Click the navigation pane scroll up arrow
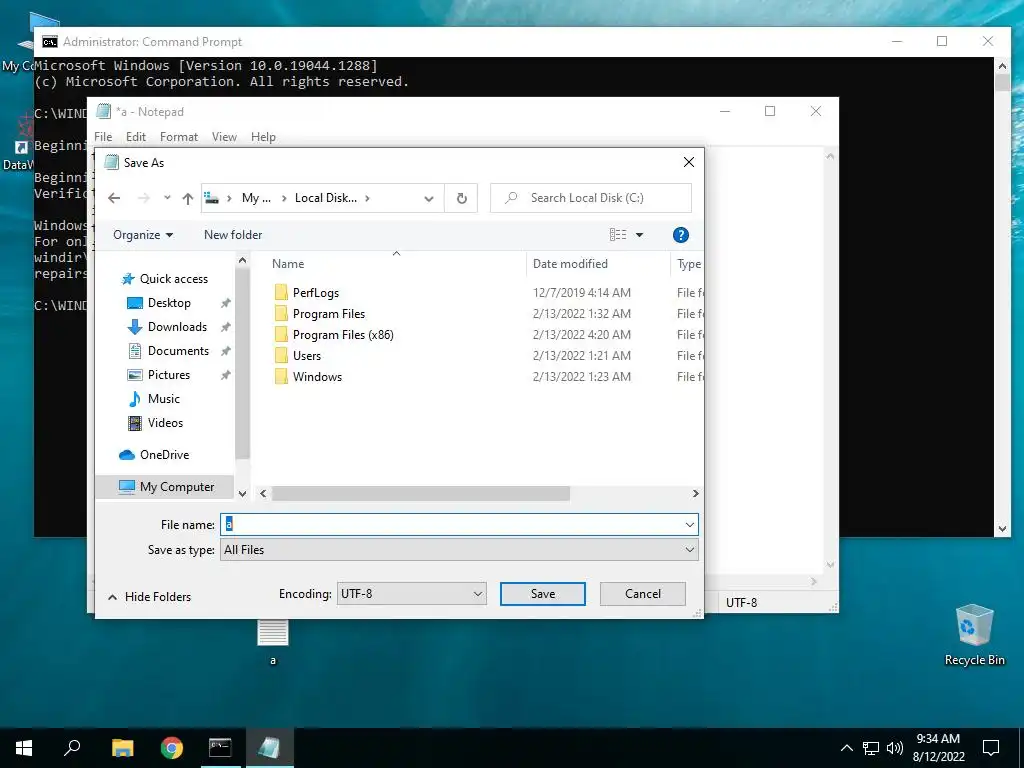 click(x=242, y=261)
